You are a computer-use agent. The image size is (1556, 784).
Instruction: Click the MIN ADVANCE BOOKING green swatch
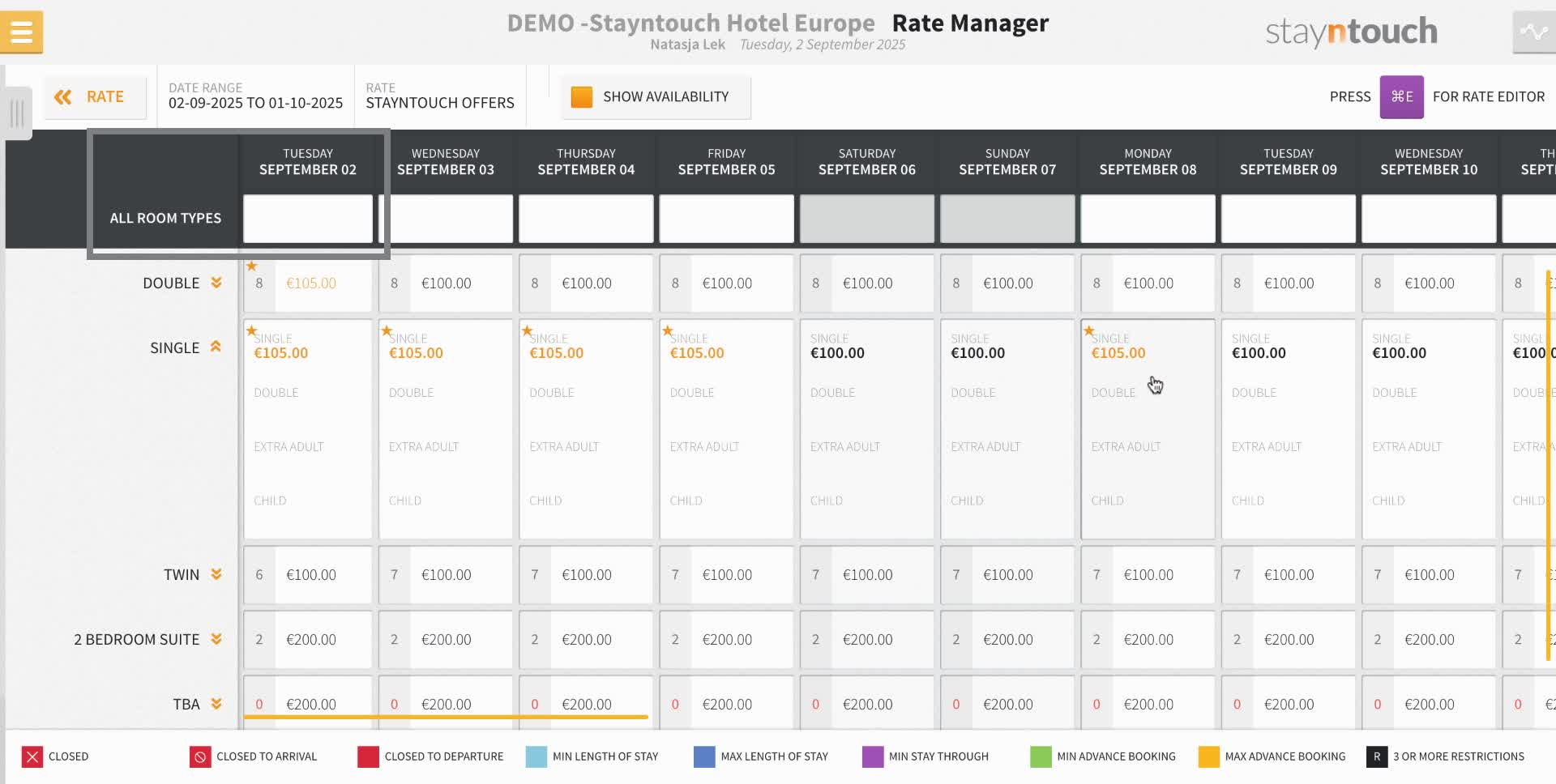tap(1041, 756)
